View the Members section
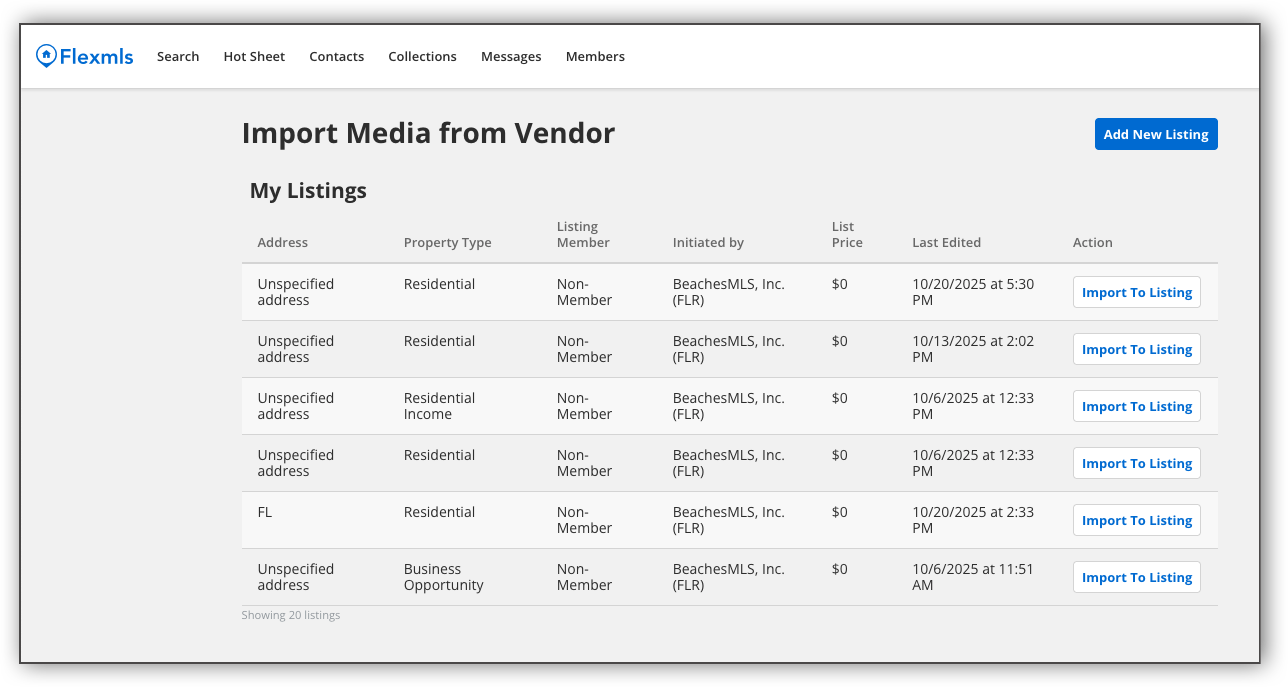Screen dimensions: 1288x687 pos(595,56)
